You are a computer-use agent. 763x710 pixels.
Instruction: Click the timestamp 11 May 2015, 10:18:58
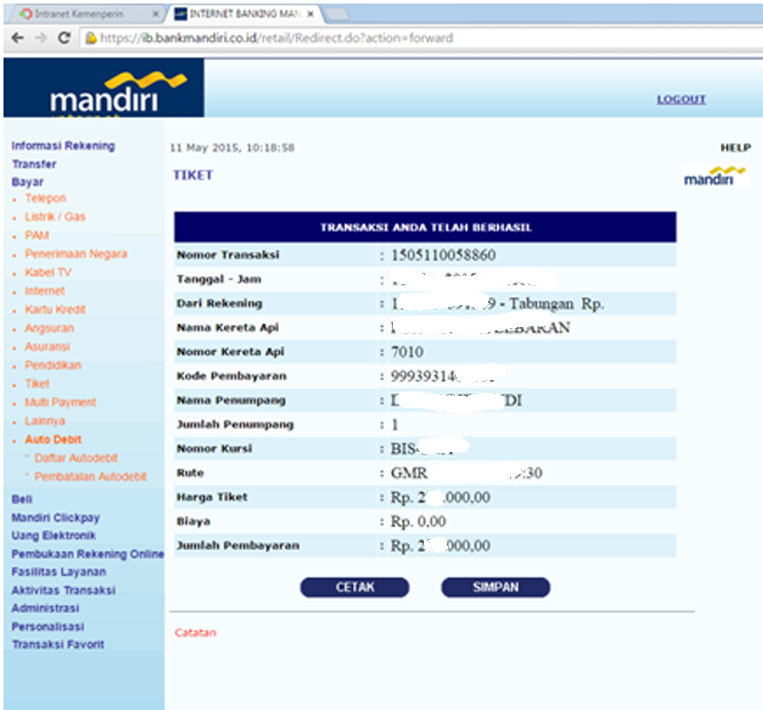click(233, 147)
